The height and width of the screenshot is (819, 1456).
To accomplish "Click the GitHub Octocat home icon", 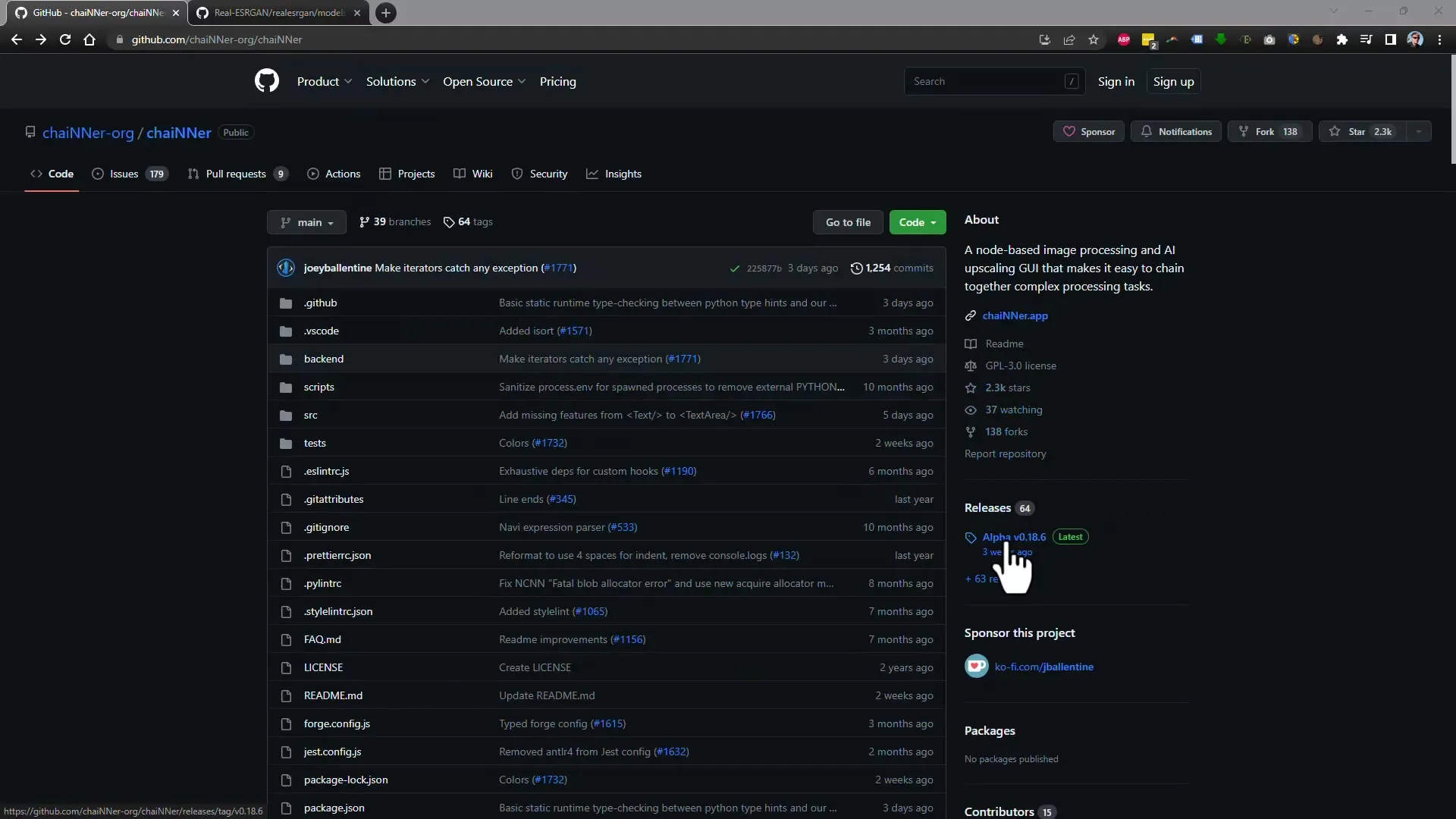I will (x=267, y=81).
